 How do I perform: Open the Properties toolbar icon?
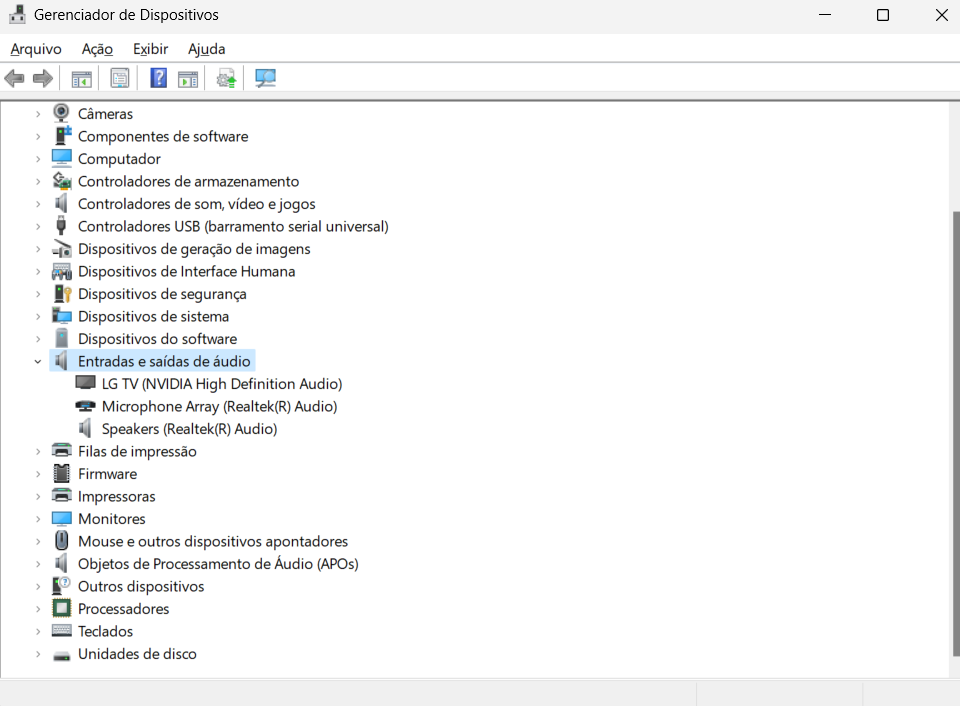point(120,78)
